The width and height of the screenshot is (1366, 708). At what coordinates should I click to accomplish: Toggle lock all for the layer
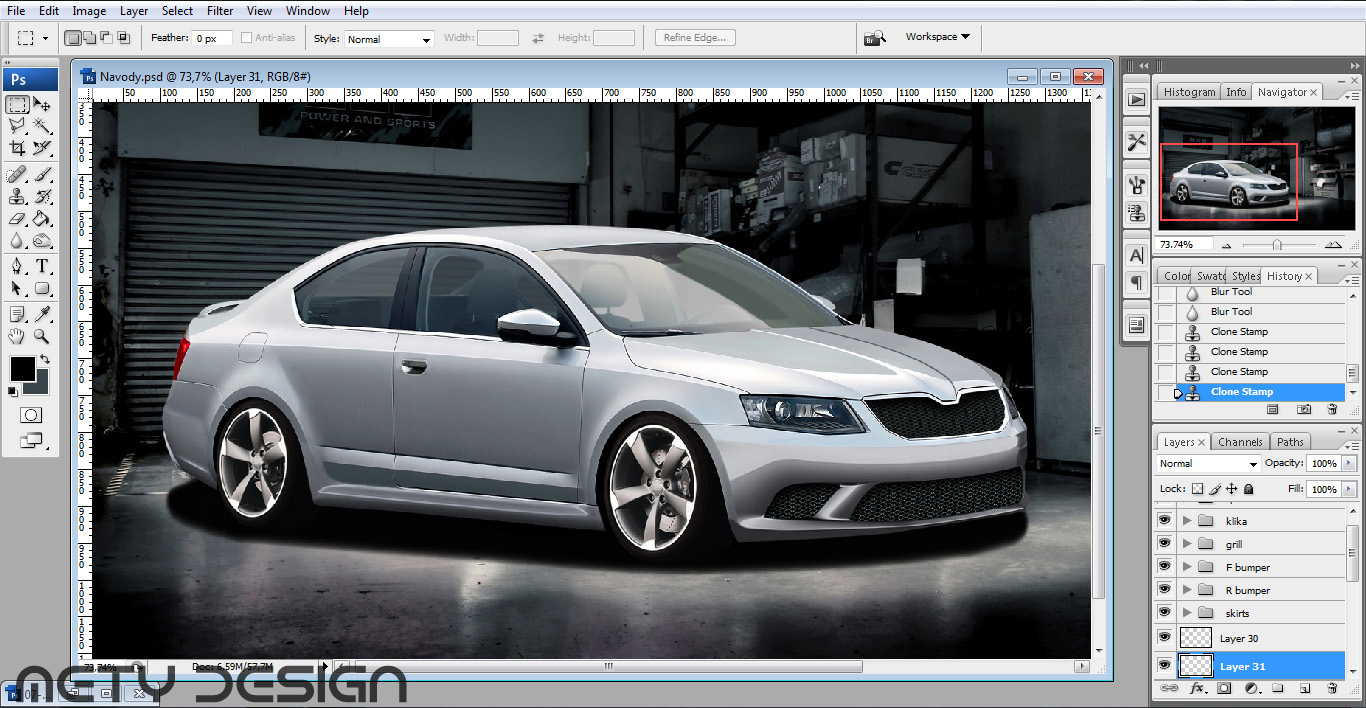click(1249, 489)
